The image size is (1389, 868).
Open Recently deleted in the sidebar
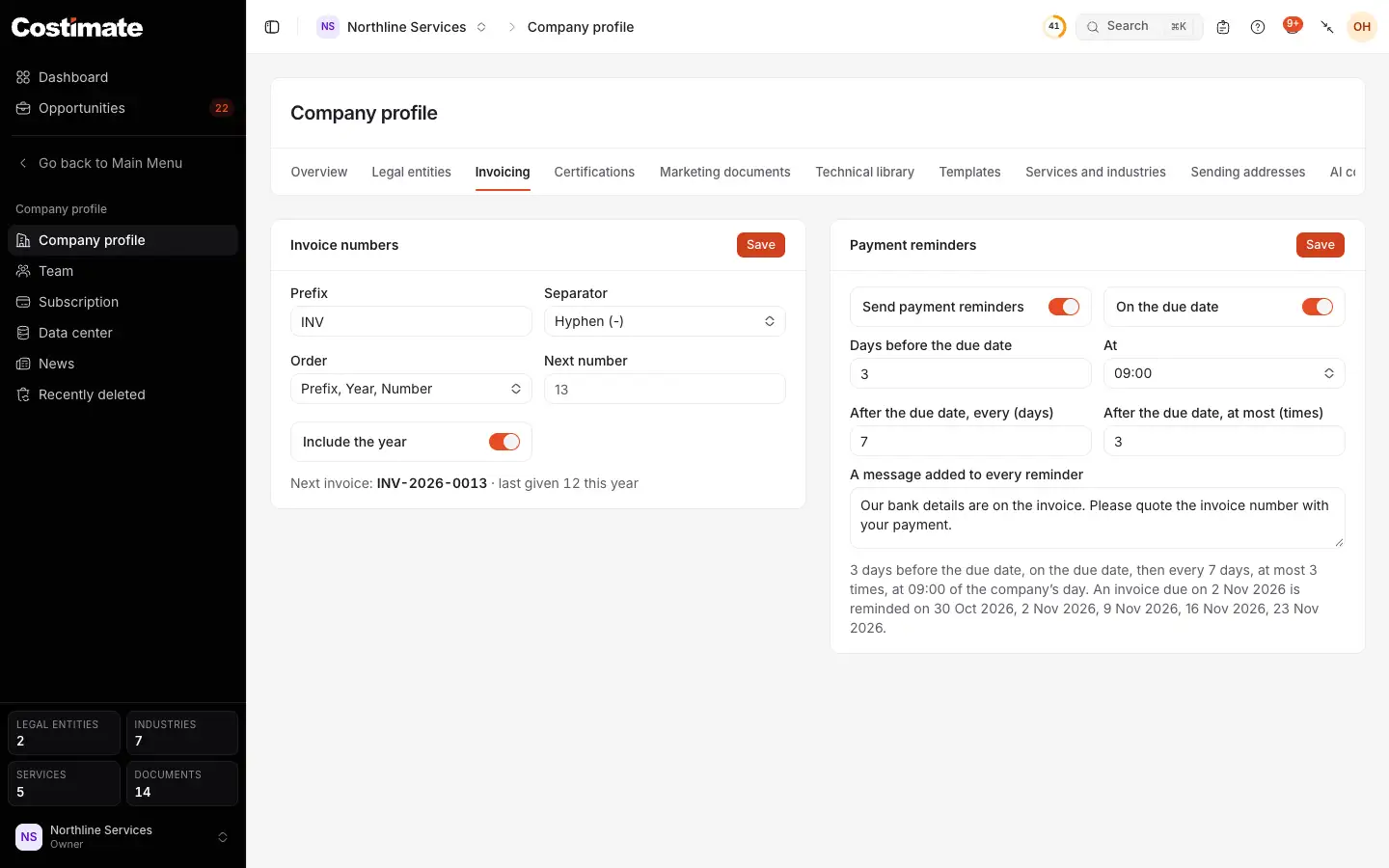click(123, 394)
